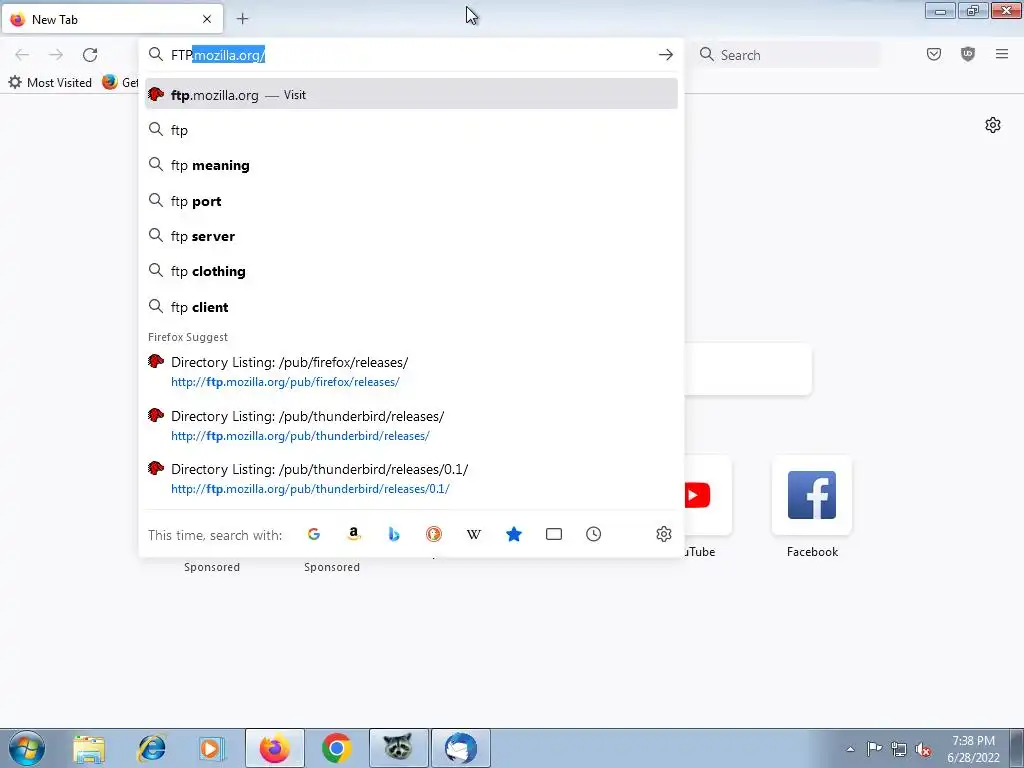The width and height of the screenshot is (1024, 768).
Task: Choose 'ftp server' suggestion
Action: tap(411, 236)
